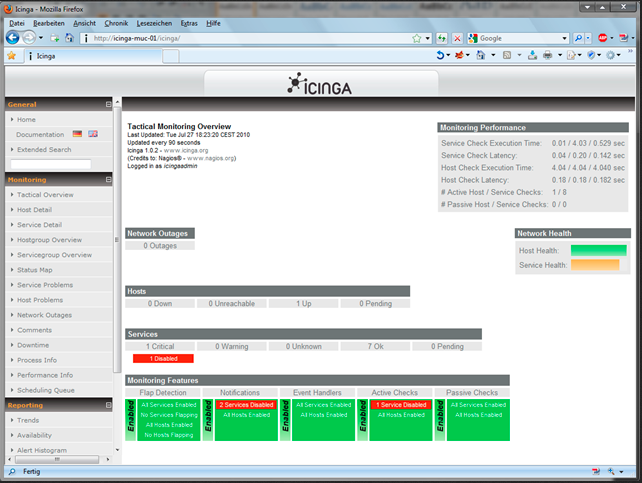Viewport: 642px width, 483px height.
Task: Click the www.icinga.org link
Action: click(x=186, y=150)
